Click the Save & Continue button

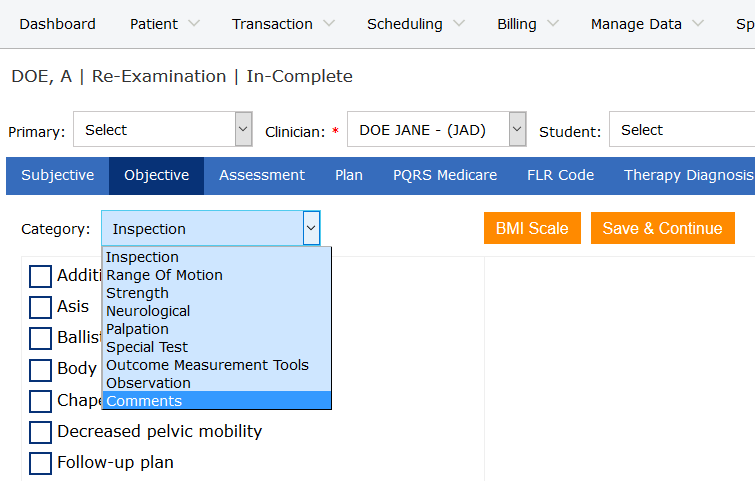pos(662,228)
